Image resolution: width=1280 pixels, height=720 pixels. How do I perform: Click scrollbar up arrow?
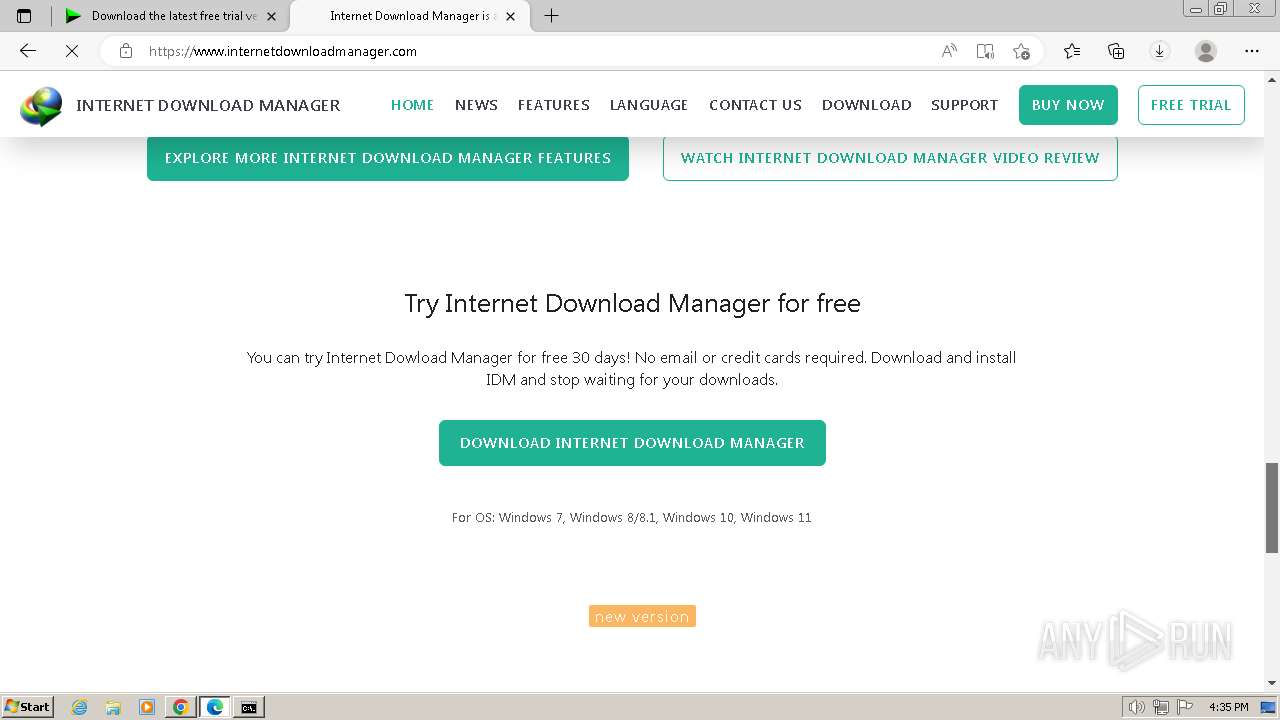pyautogui.click(x=1272, y=78)
